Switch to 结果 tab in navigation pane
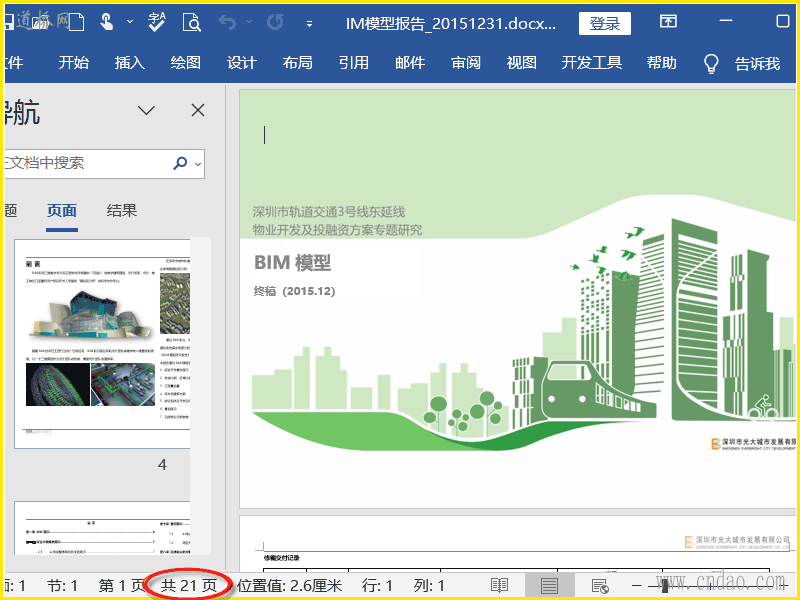 tap(121, 210)
